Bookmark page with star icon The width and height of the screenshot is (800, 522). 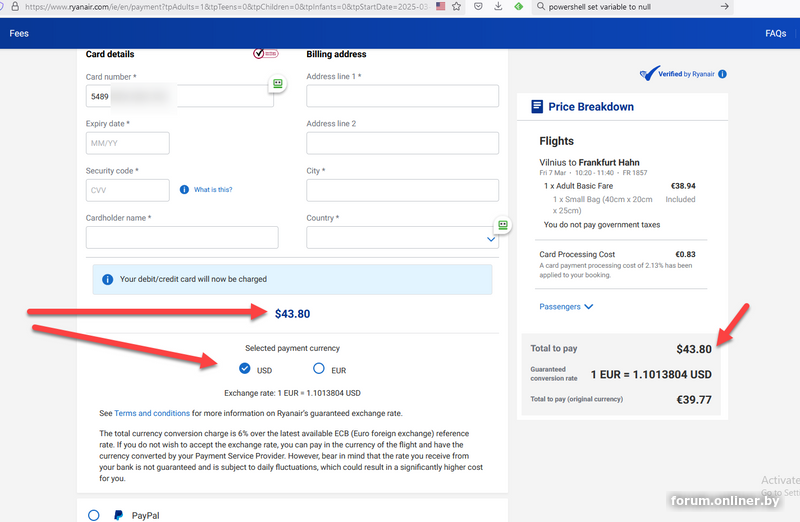tap(457, 7)
